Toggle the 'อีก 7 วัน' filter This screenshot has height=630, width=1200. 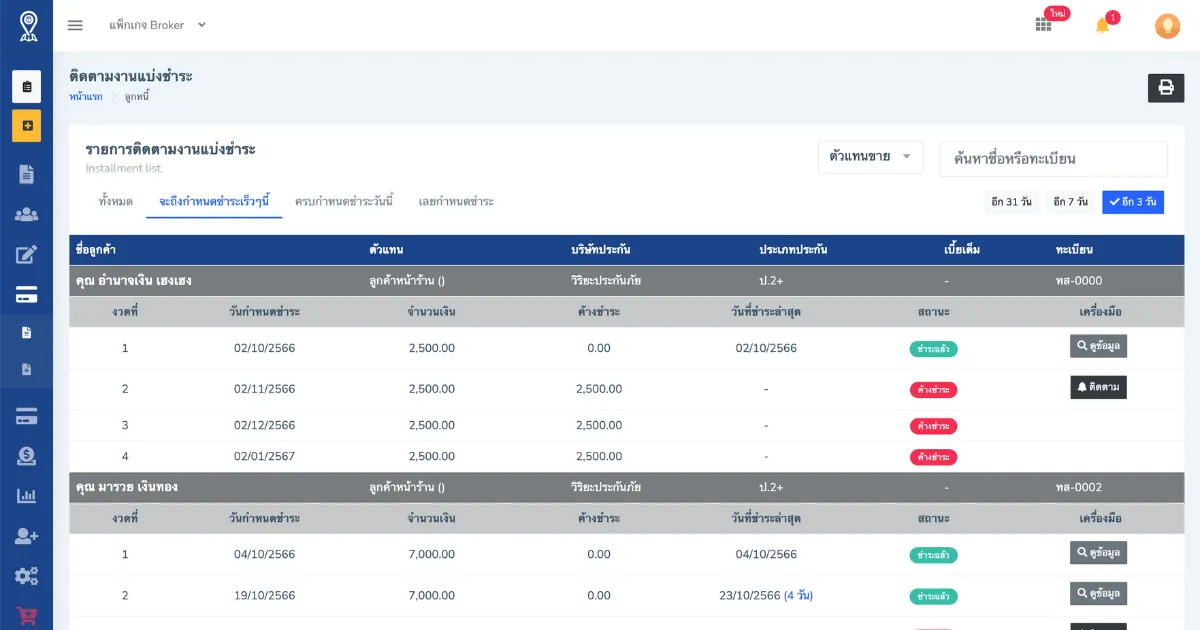point(1069,202)
